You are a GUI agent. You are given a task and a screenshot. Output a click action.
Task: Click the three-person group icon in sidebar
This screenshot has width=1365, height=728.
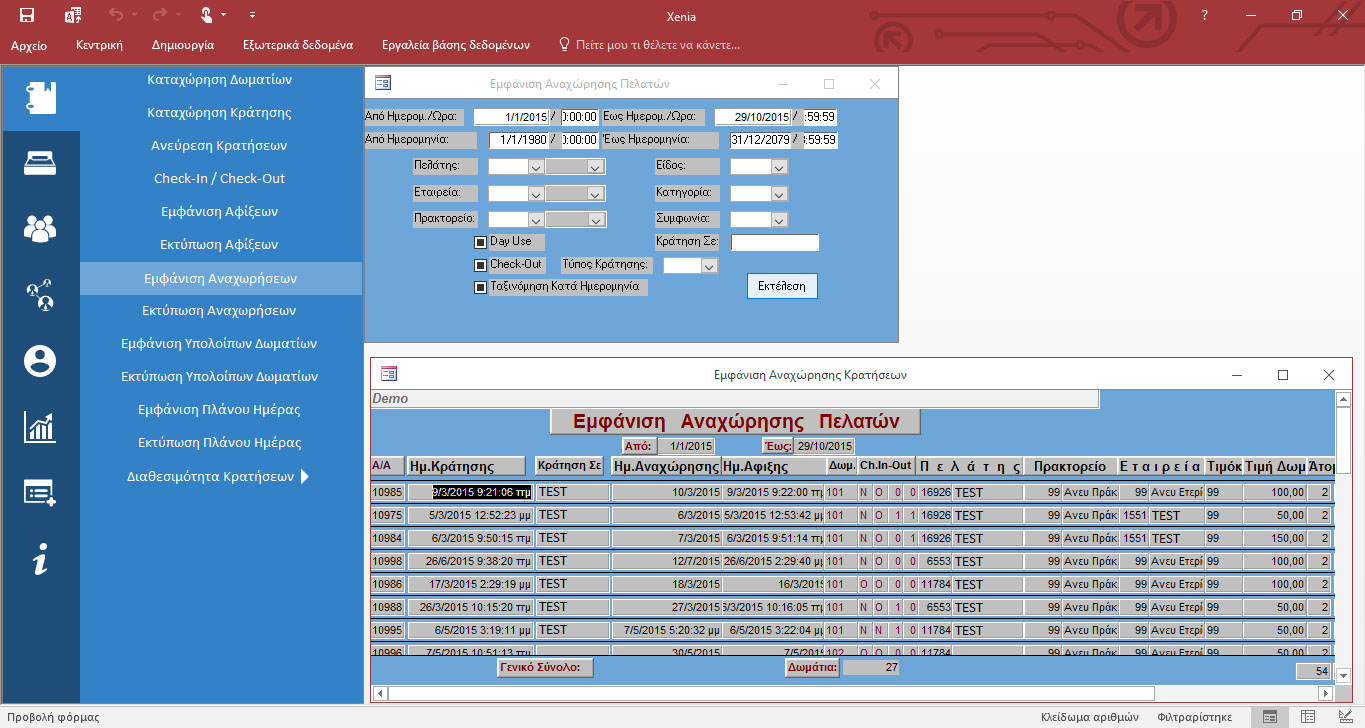point(40,229)
